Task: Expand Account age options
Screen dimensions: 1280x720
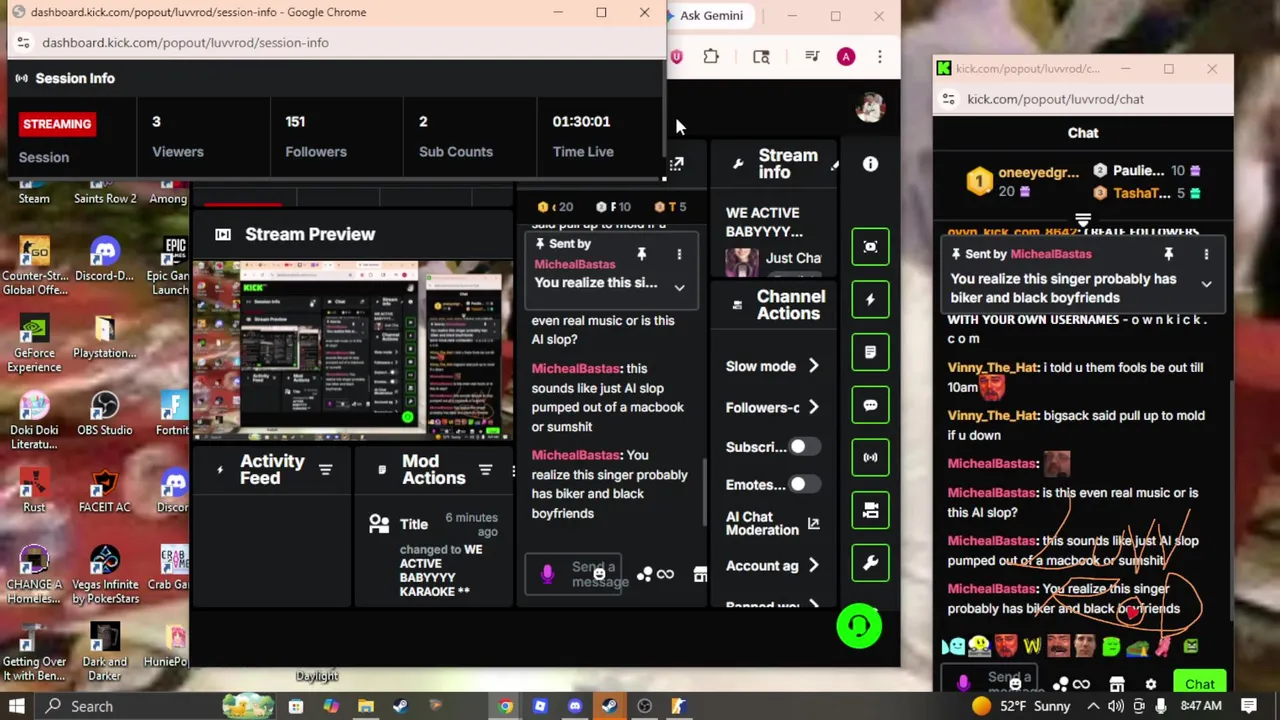Action: coord(813,566)
